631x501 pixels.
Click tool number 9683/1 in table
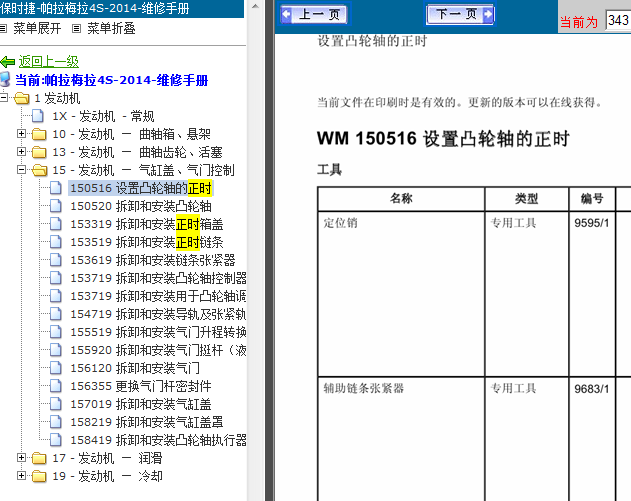592,389
